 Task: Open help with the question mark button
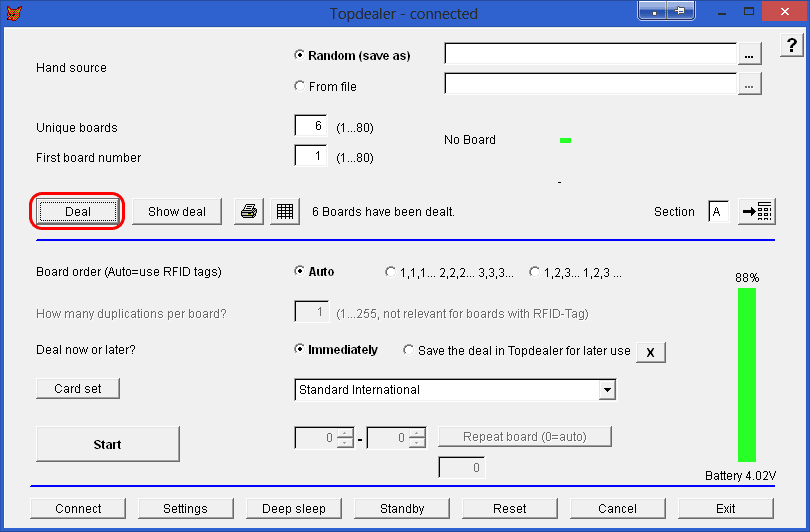click(x=791, y=45)
